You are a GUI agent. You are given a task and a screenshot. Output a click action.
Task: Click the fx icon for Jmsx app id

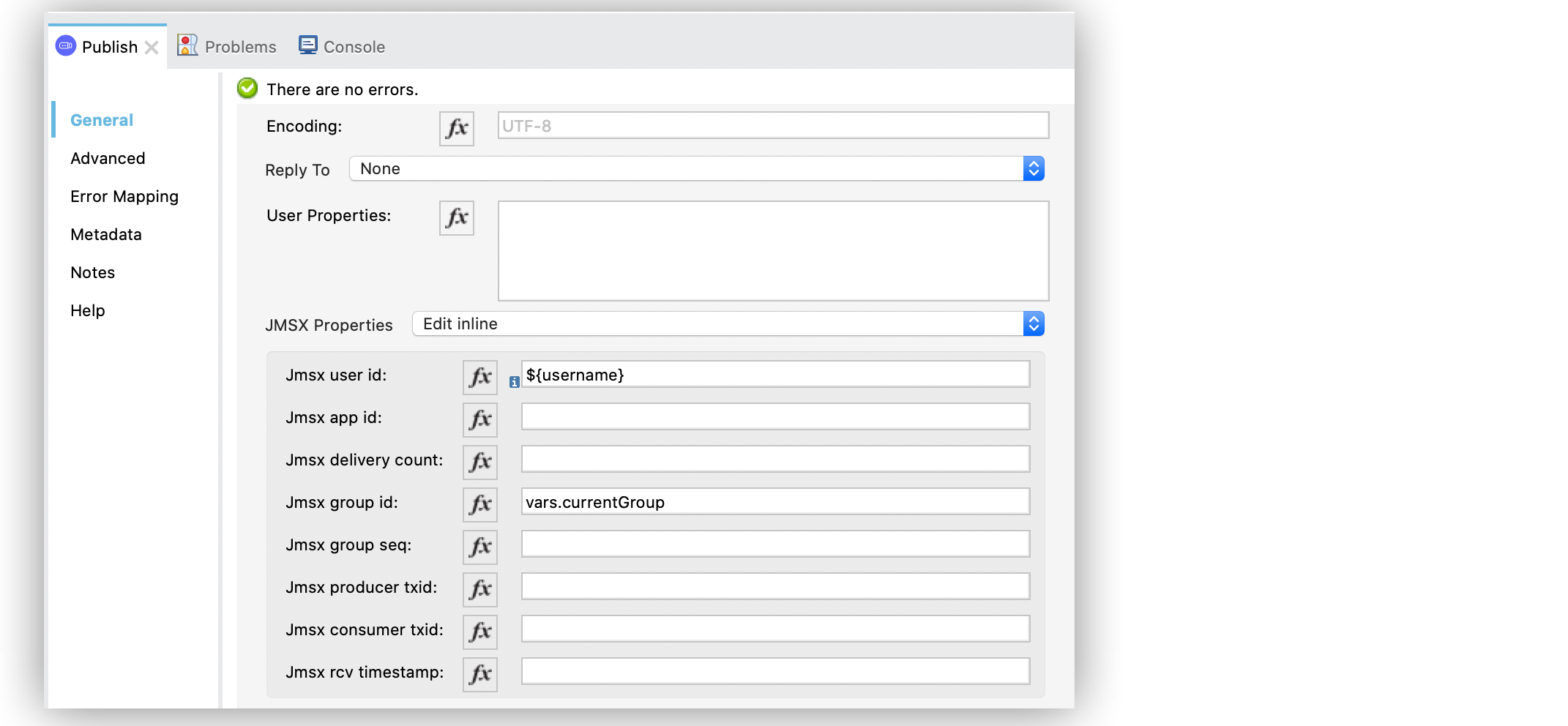pos(479,419)
